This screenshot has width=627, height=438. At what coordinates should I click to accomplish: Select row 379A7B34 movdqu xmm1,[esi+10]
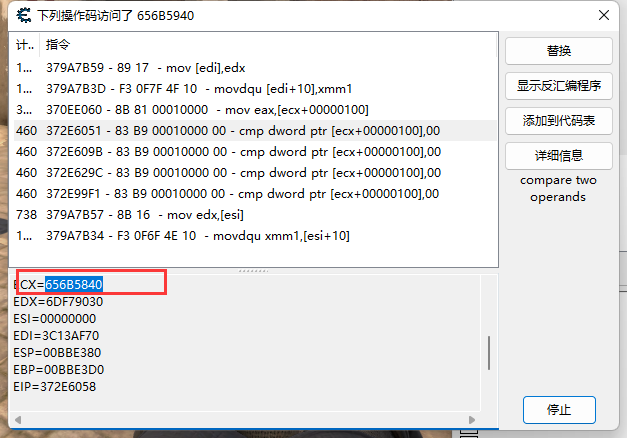click(255, 236)
